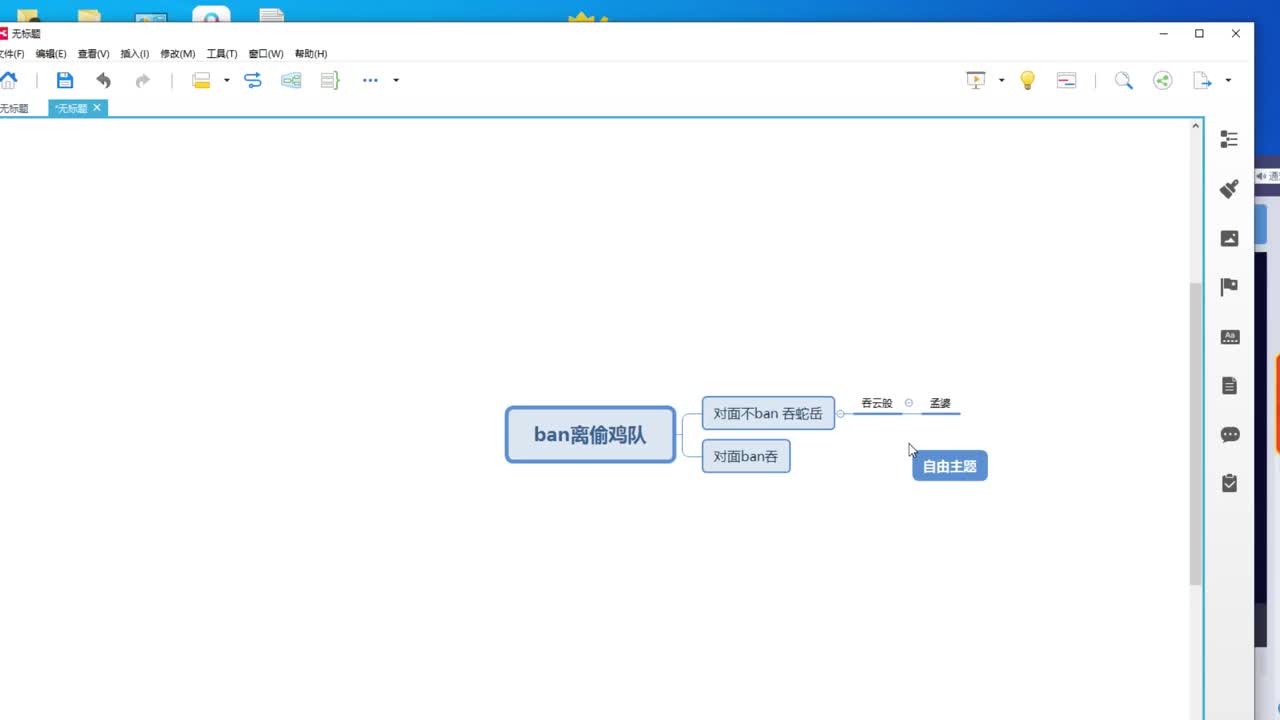Select the floating topic 自由主题
This screenshot has height=720, width=1280.
point(950,466)
